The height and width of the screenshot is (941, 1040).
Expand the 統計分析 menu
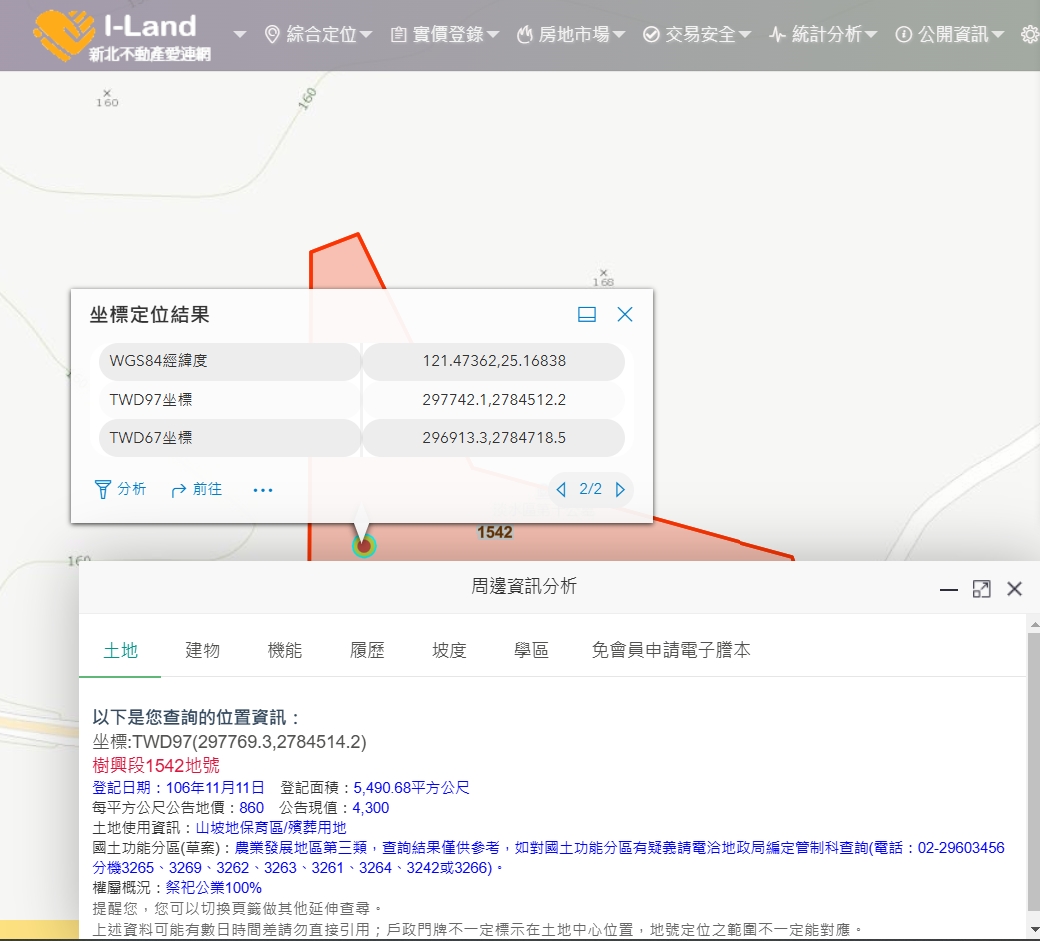pos(823,35)
